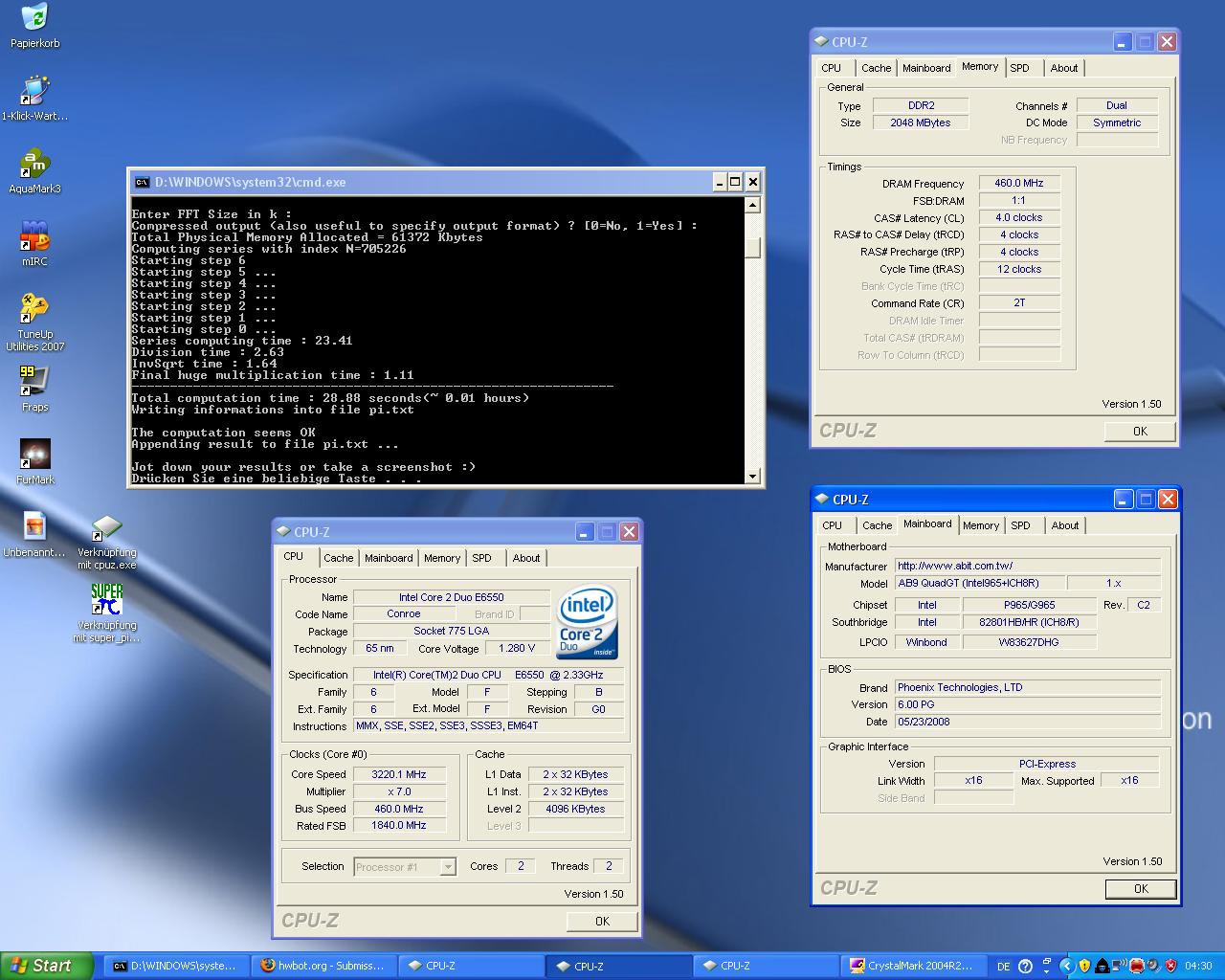The width and height of the screenshot is (1225, 980).
Task: Click the DE keyboard language indicator
Action: pos(1004,967)
